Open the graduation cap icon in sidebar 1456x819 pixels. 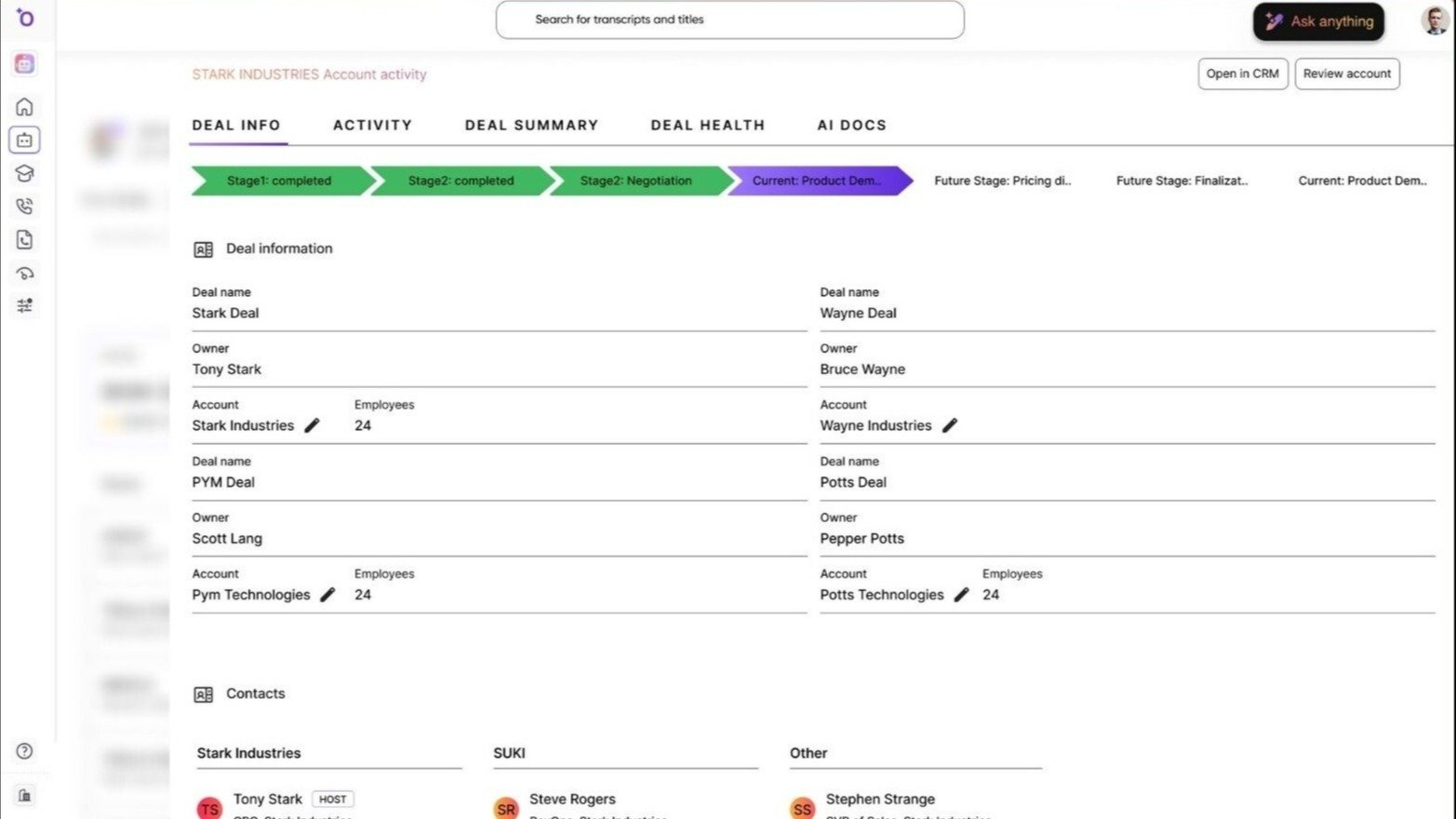coord(25,174)
